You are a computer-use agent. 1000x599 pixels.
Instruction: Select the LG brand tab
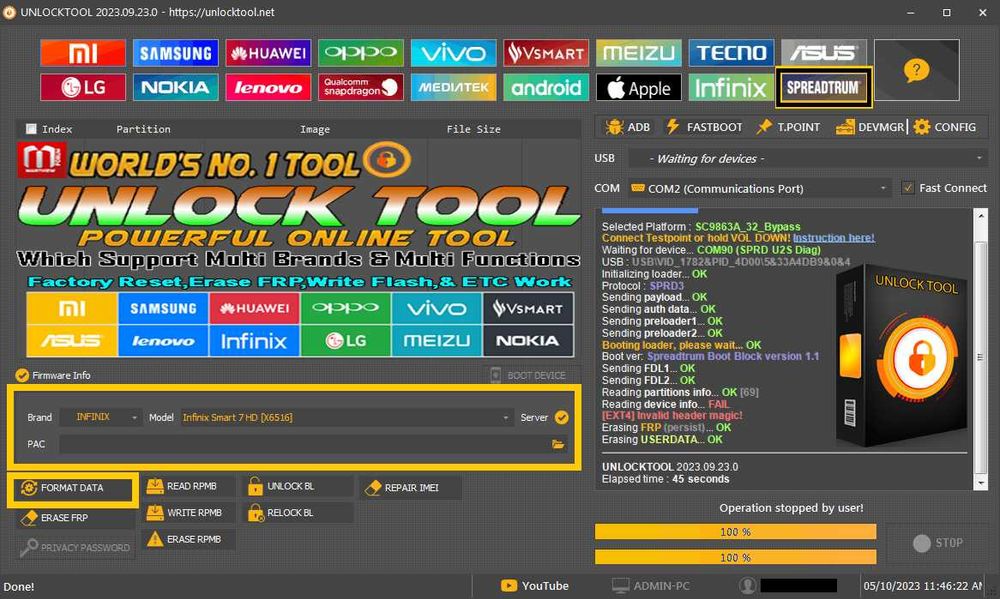83,87
